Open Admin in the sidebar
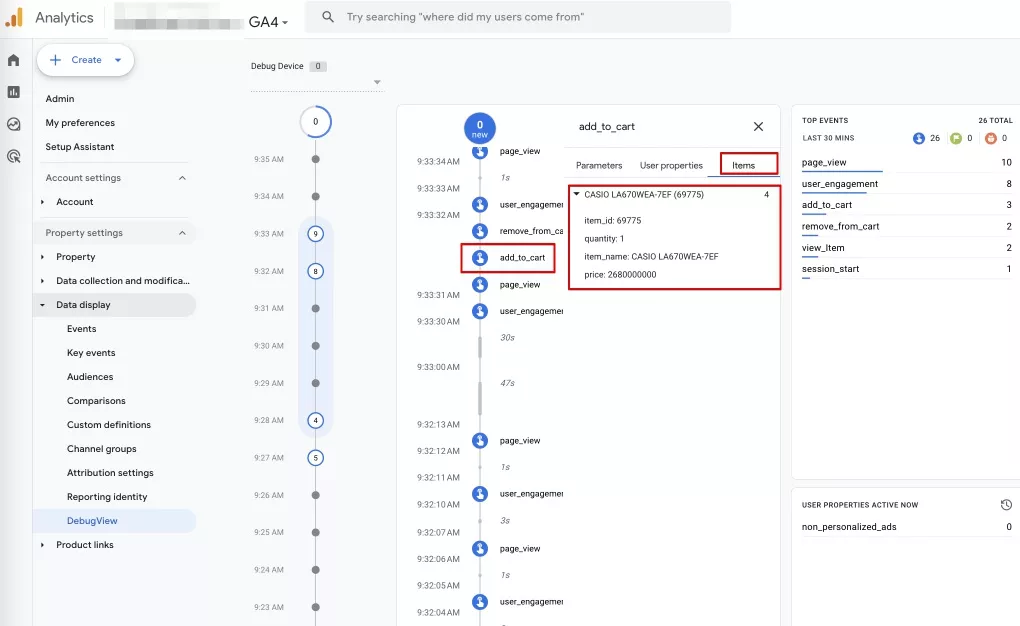The height and width of the screenshot is (626, 1020). (x=60, y=99)
